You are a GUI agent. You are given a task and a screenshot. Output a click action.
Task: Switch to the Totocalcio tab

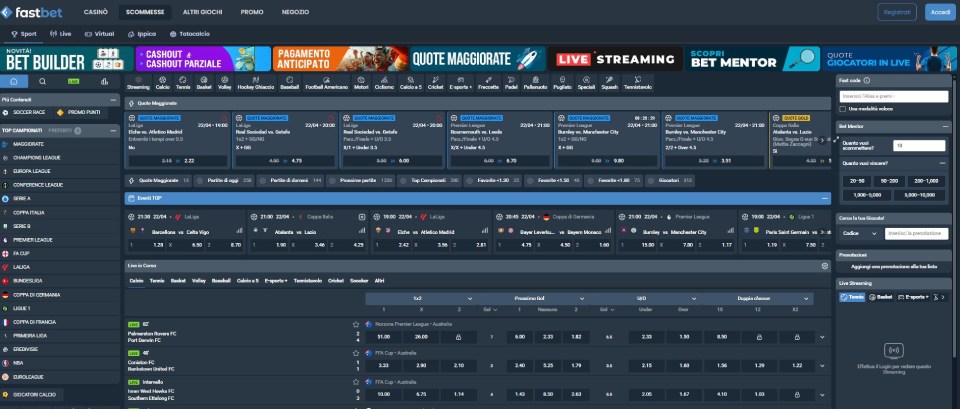tap(190, 34)
